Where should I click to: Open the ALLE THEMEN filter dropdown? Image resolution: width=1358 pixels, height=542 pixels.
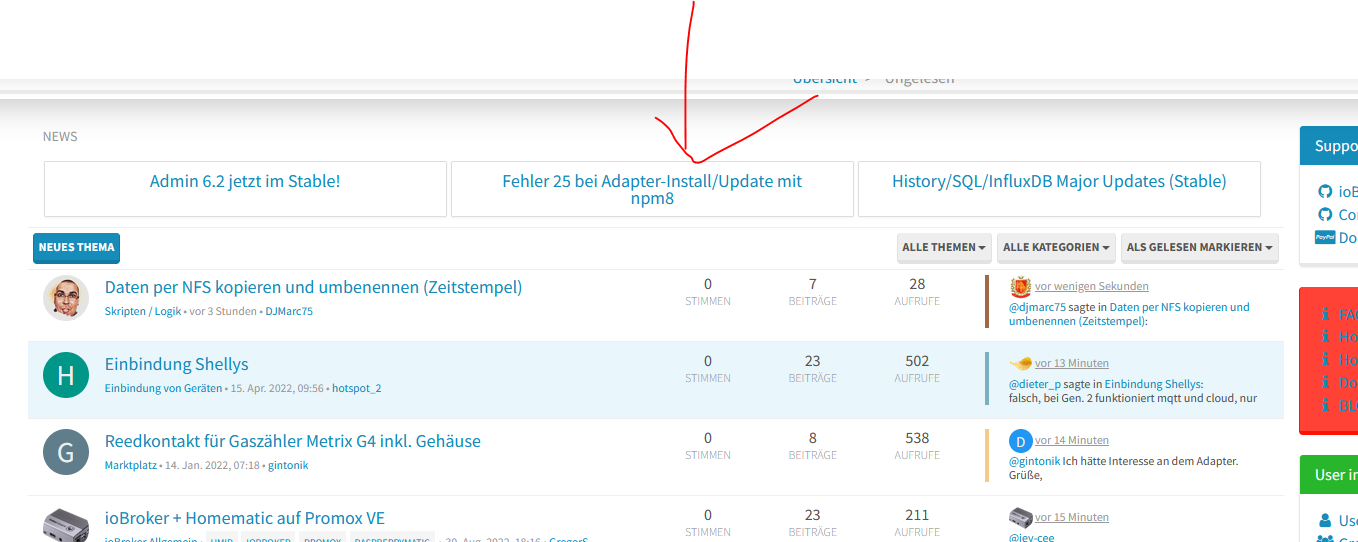pyautogui.click(x=945, y=247)
